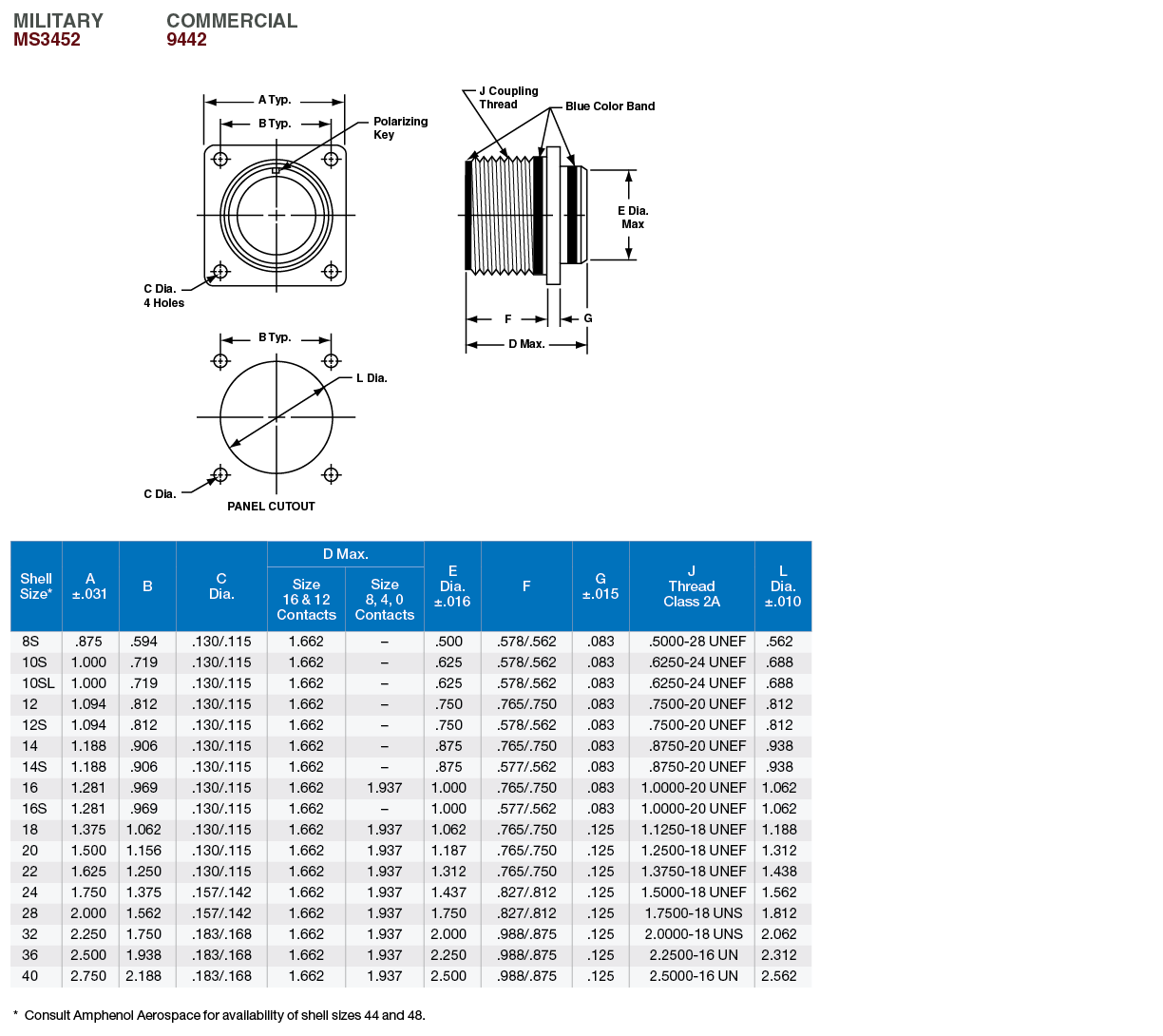Click the Size 16 & 12 Contacts header
Screen dimensions: 1163x1036
(306, 600)
